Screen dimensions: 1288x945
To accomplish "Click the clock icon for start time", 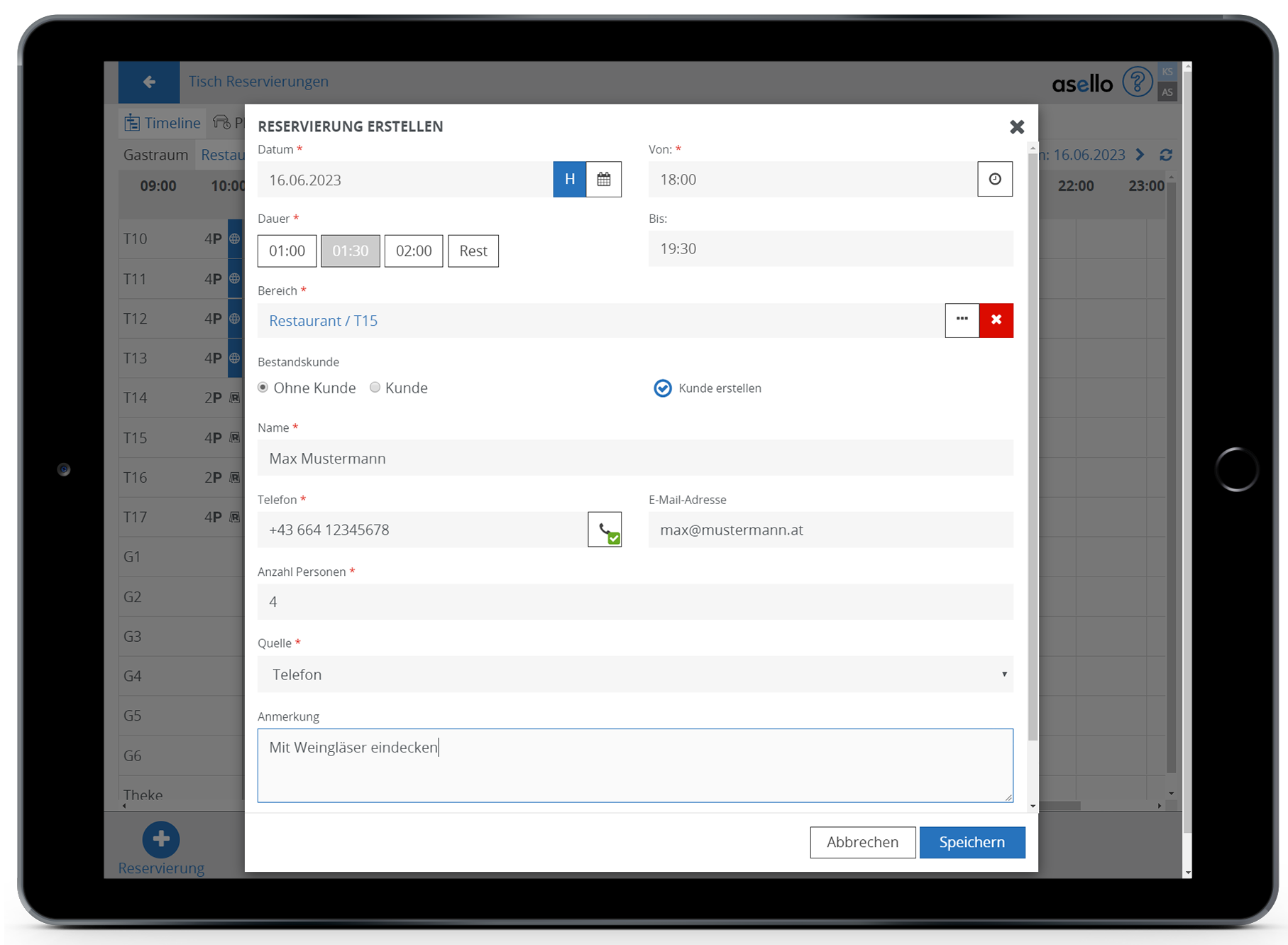I will [x=994, y=180].
